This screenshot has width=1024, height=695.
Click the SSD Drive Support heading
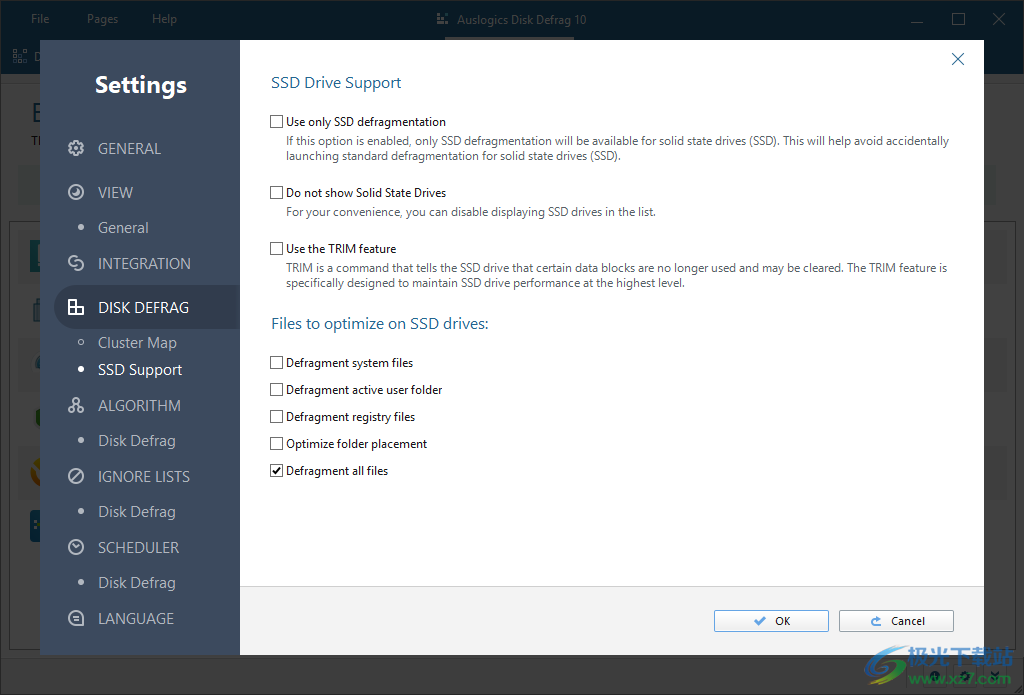pyautogui.click(x=336, y=83)
